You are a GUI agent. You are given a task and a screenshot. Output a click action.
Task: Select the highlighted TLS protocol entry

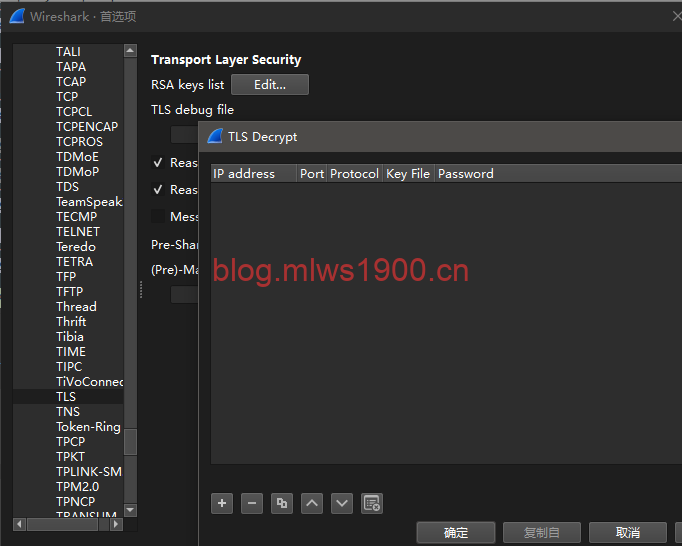(66, 397)
